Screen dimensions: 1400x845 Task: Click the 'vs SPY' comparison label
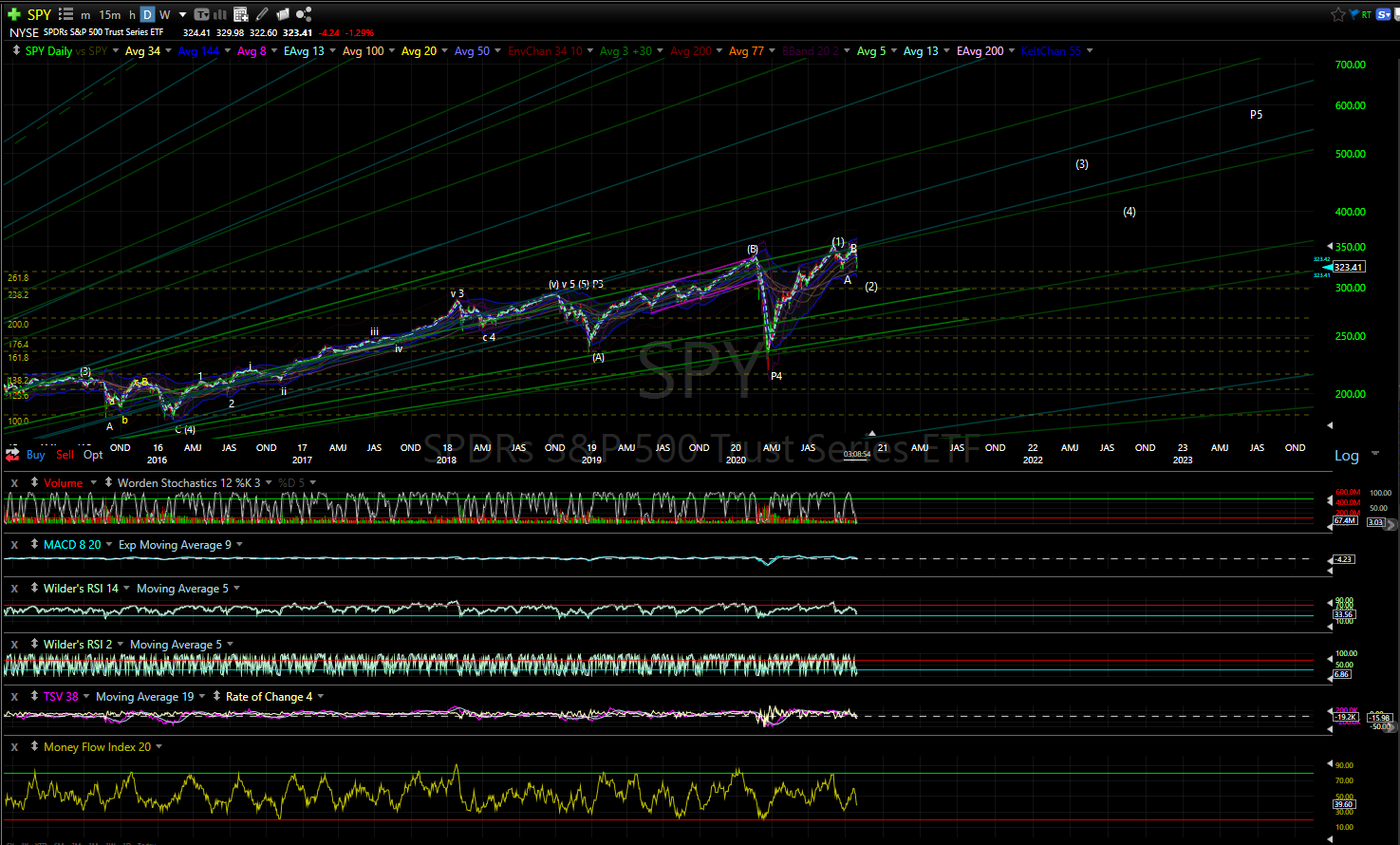pos(92,51)
